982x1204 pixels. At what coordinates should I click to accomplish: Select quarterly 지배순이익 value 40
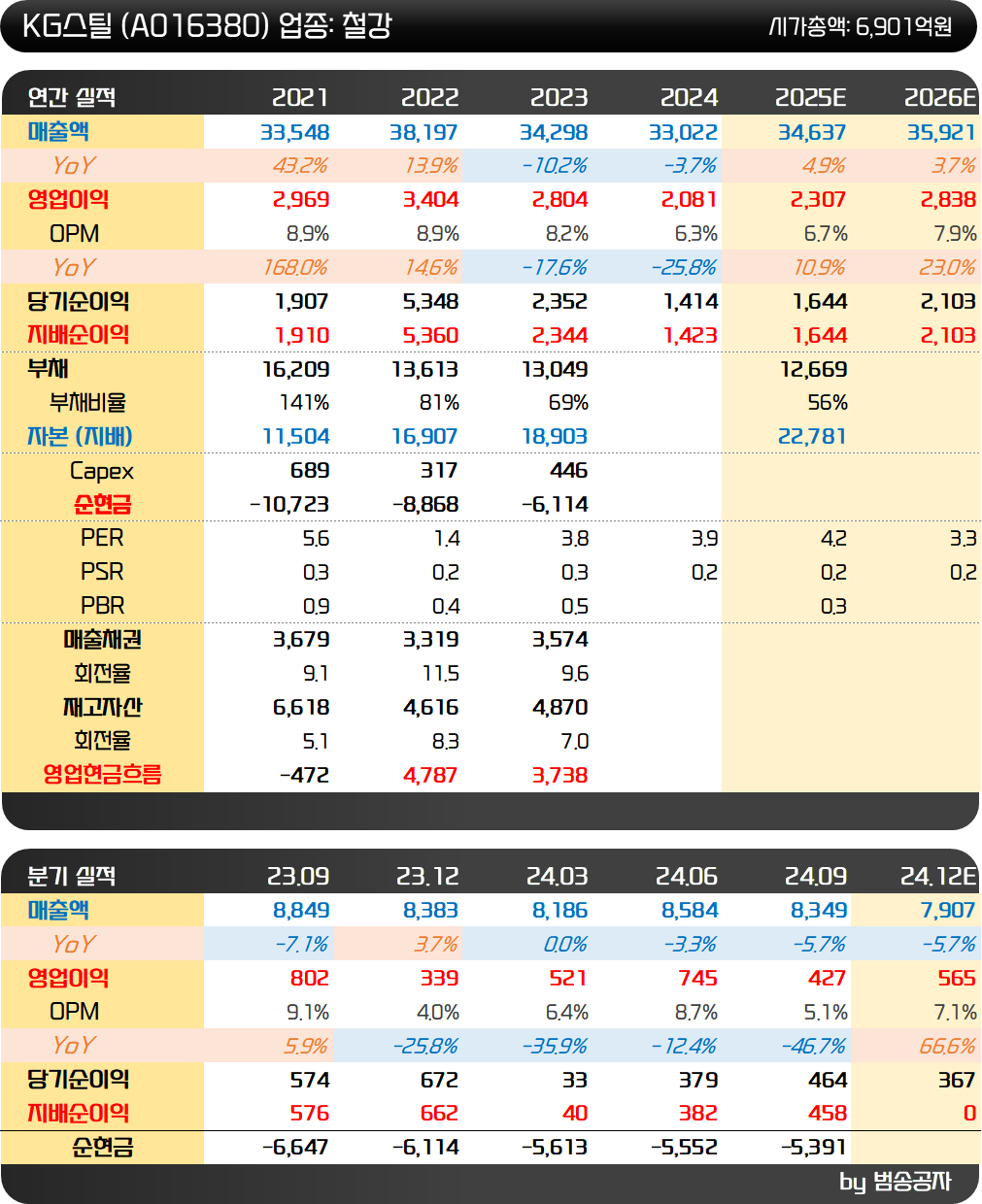click(575, 1114)
